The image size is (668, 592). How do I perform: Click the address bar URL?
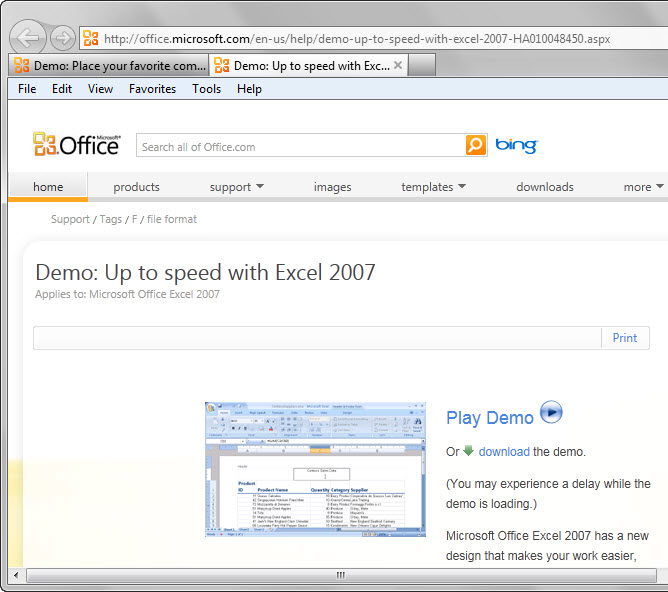[357, 39]
